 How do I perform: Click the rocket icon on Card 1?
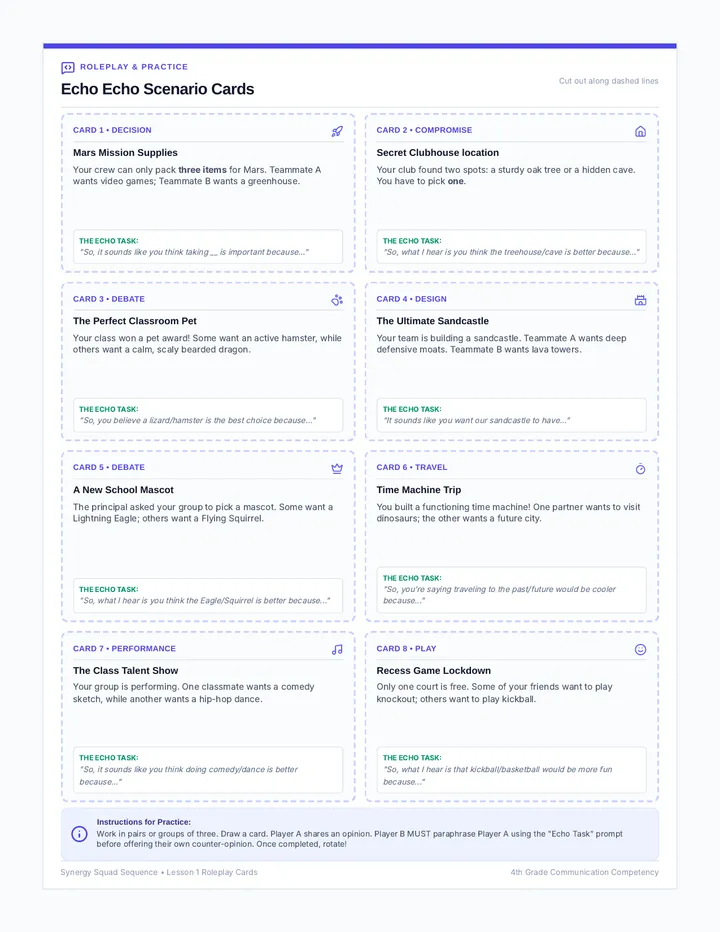(337, 131)
